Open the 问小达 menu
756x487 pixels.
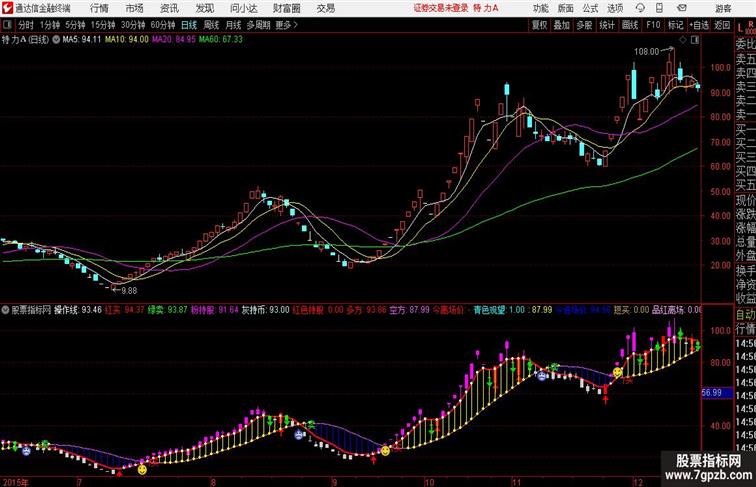tap(243, 8)
